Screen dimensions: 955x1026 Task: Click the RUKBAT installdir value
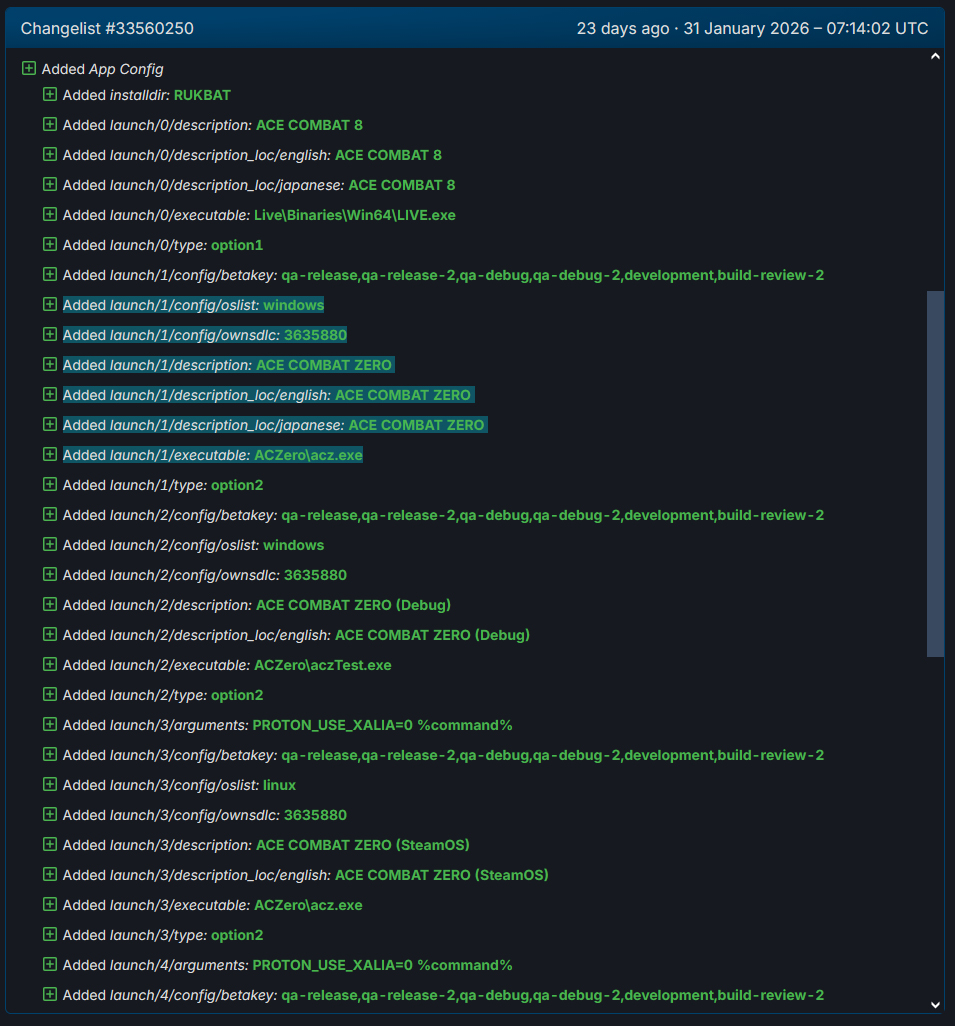(202, 95)
